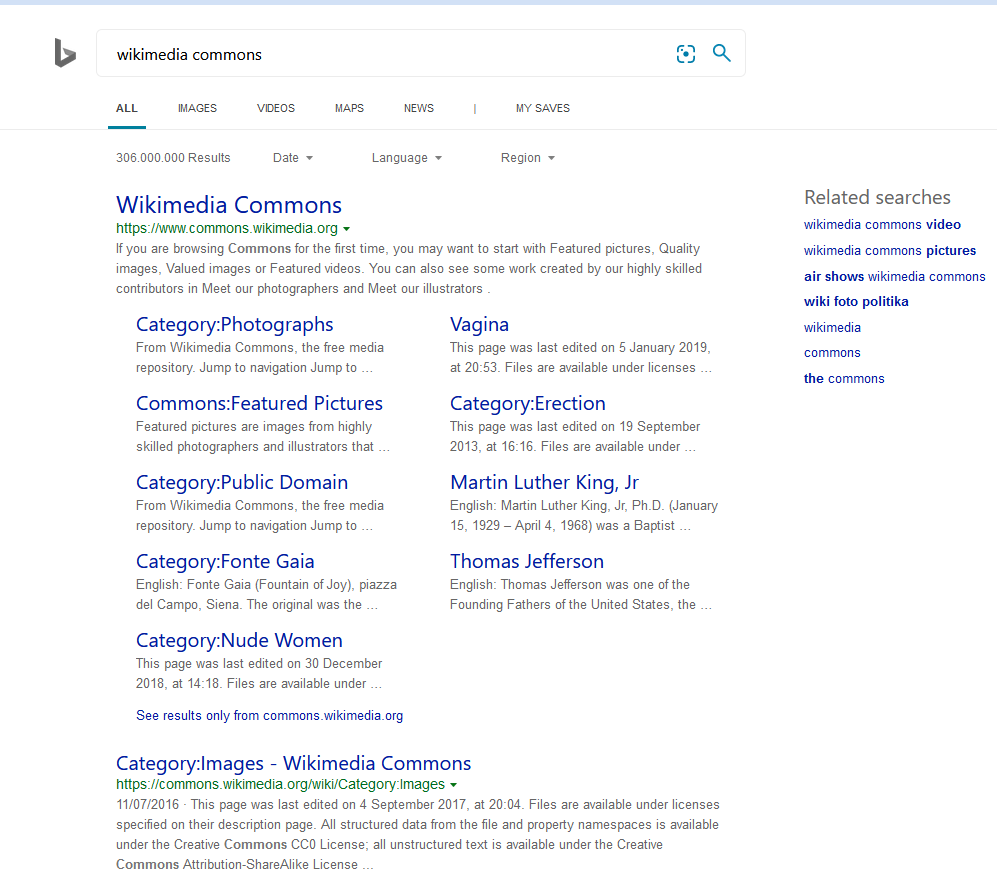Viewport: 997px width, 891px height.
Task: Open Category:Public Domain sublink
Action: pos(242,482)
